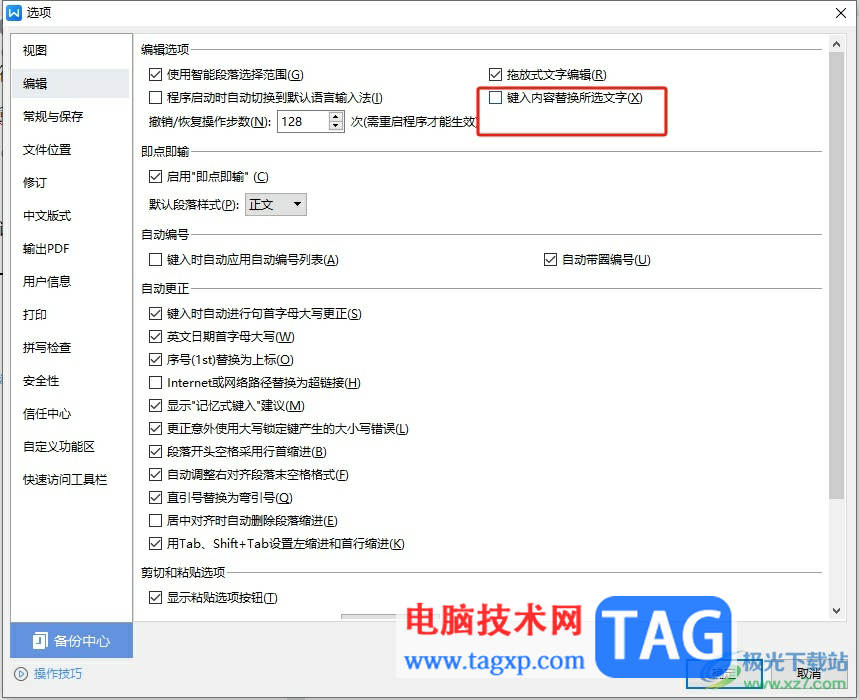Screen dimensions: 859x700
Task: Open the 操作技巧 tips link
Action: [58, 674]
